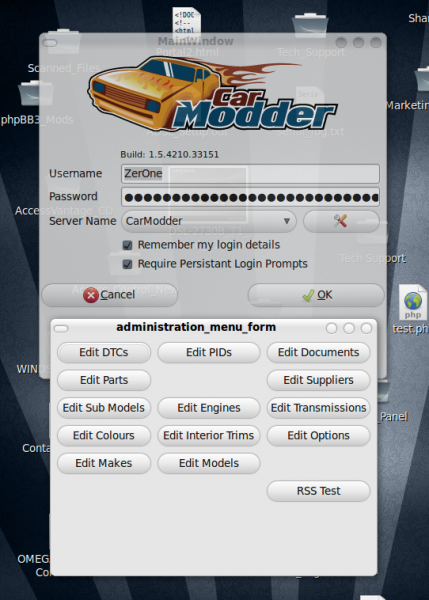Viewport: 429px width, 600px height.
Task: Click the server settings tools icon button
Action: coord(341,221)
